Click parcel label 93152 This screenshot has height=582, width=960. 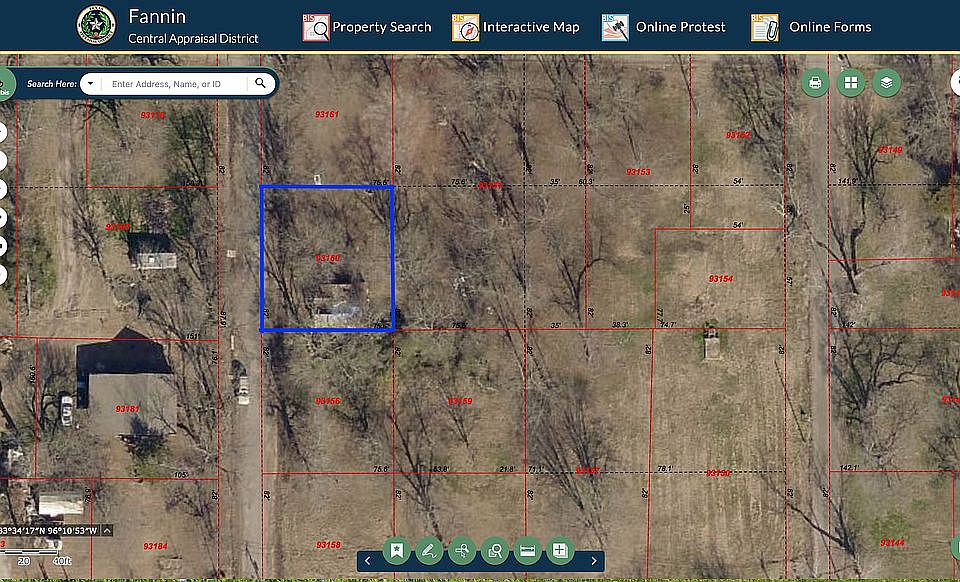pyautogui.click(x=738, y=135)
